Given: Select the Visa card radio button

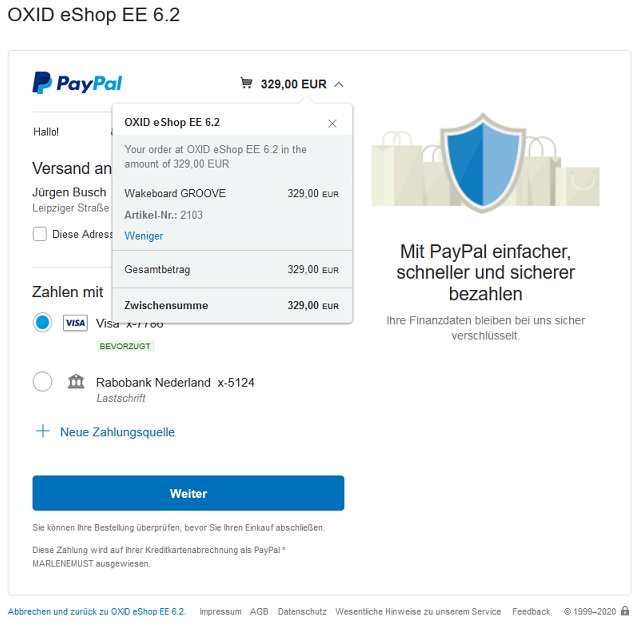Looking at the screenshot, I should pos(42,323).
